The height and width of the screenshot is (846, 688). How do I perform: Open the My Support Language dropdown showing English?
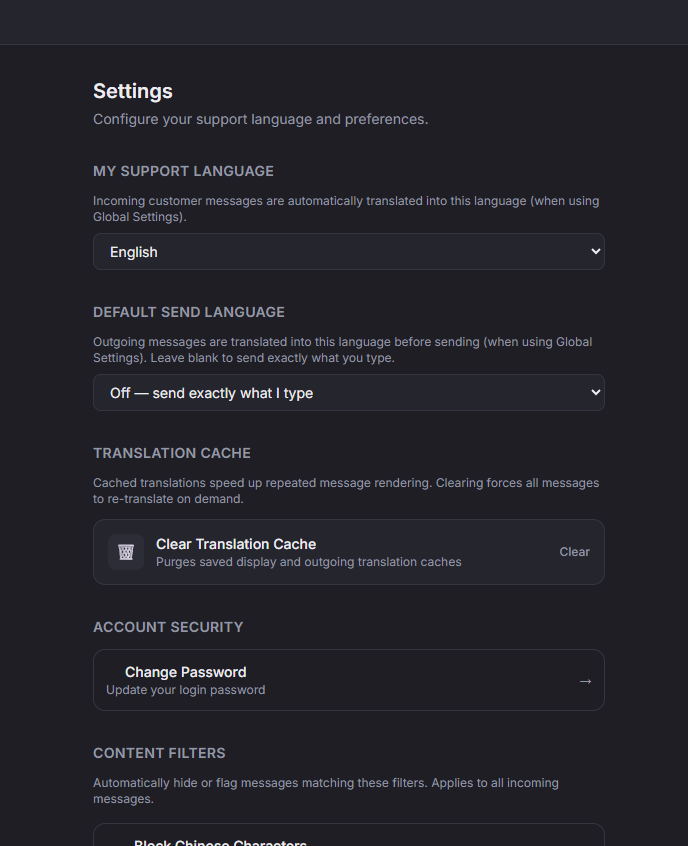pyautogui.click(x=349, y=251)
